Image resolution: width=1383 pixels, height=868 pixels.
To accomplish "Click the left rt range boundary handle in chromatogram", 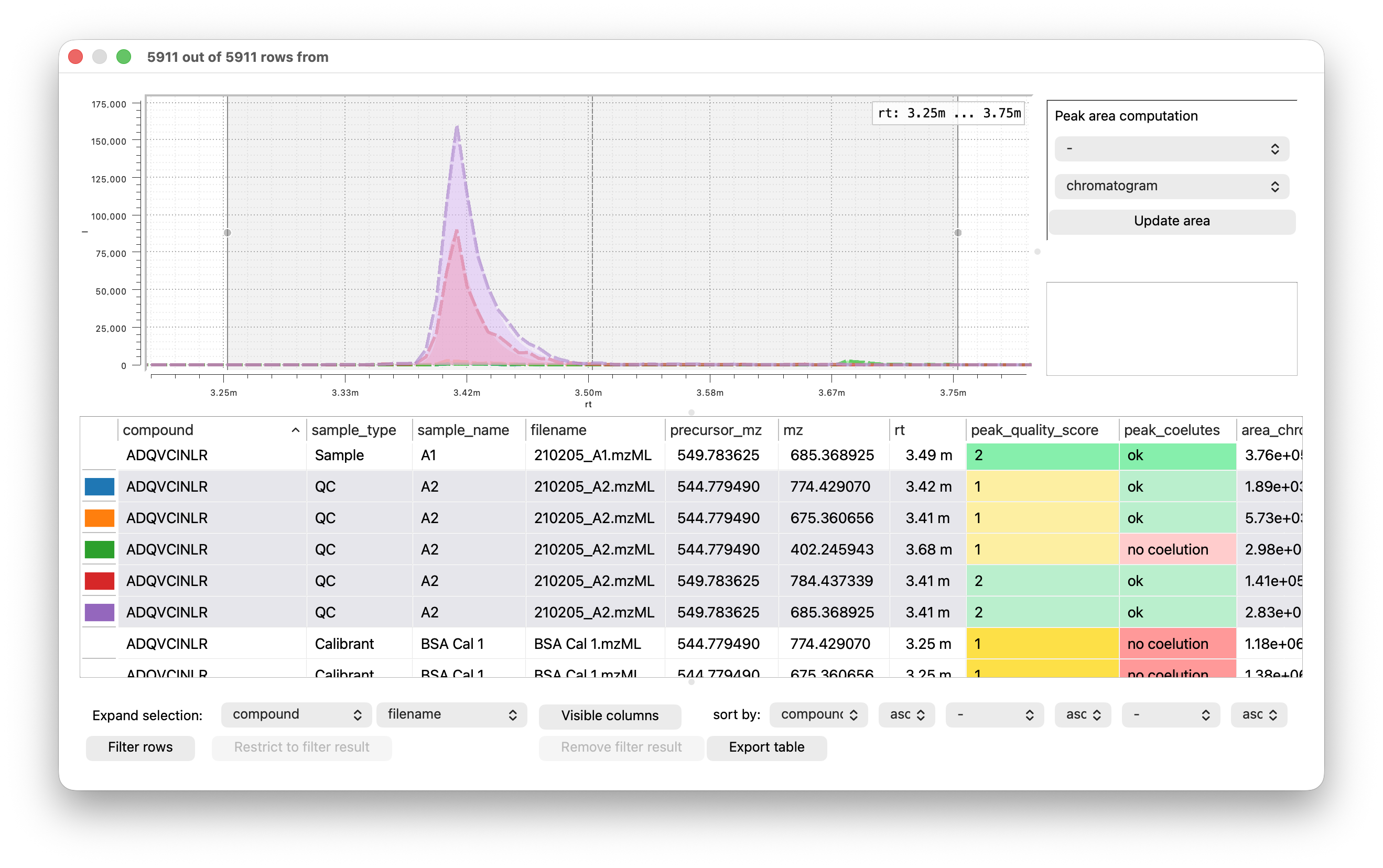I will 228,233.
